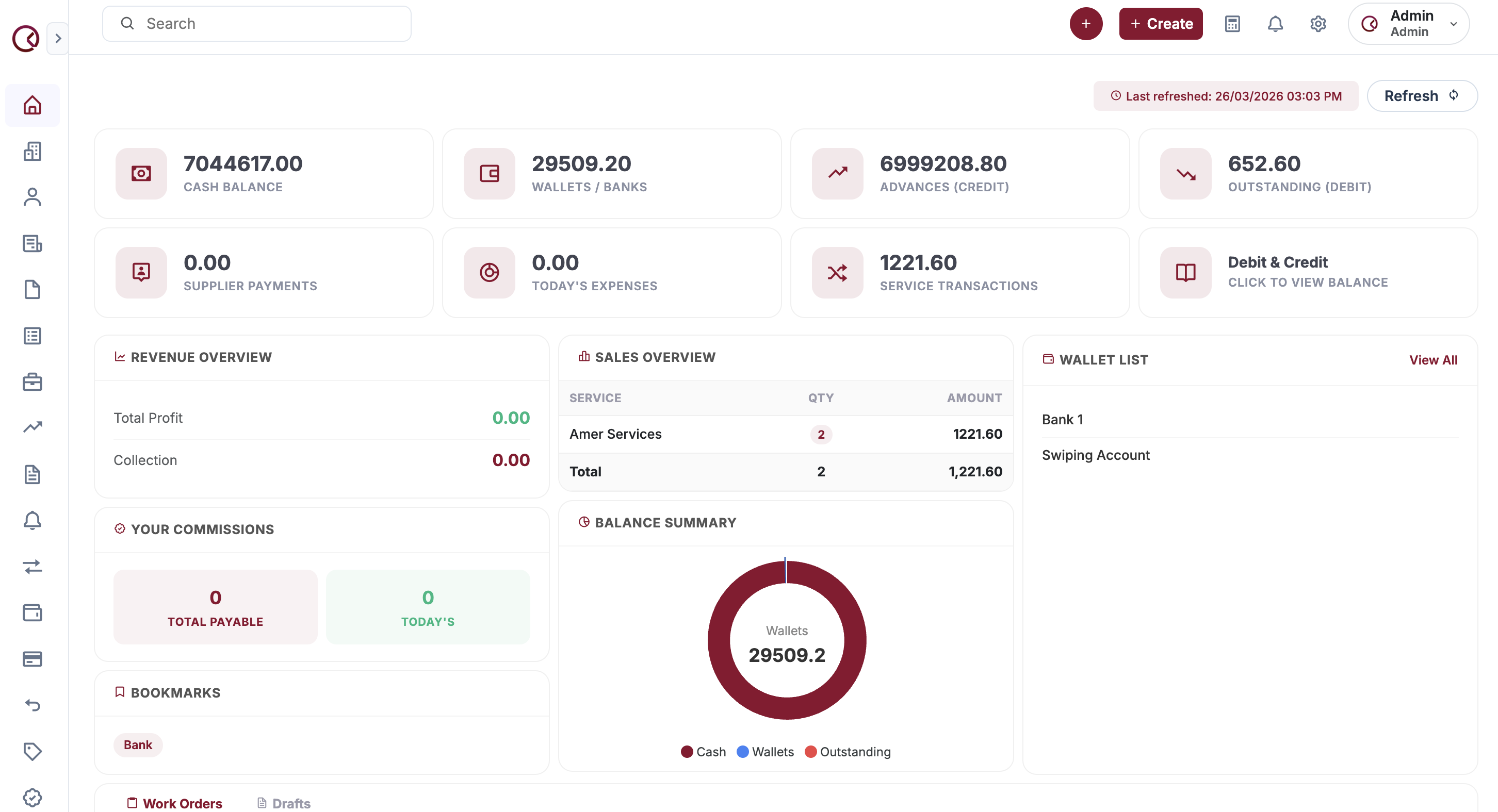The height and width of the screenshot is (812, 1498).
Task: Open the calculator icon in the top bar
Action: 1232,23
